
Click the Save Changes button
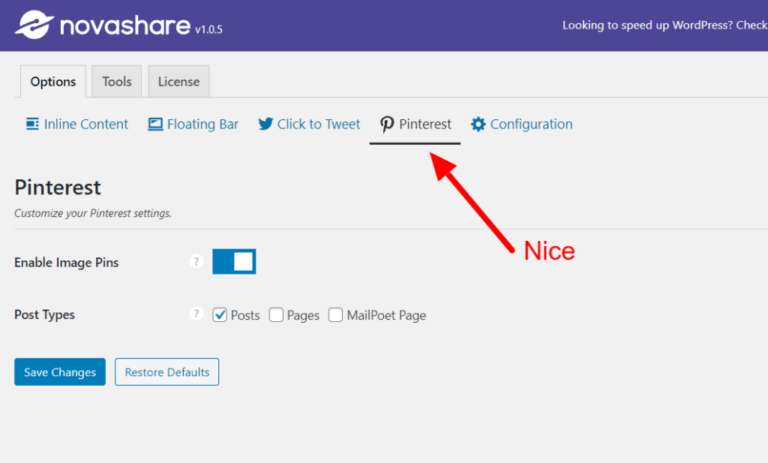pos(60,372)
